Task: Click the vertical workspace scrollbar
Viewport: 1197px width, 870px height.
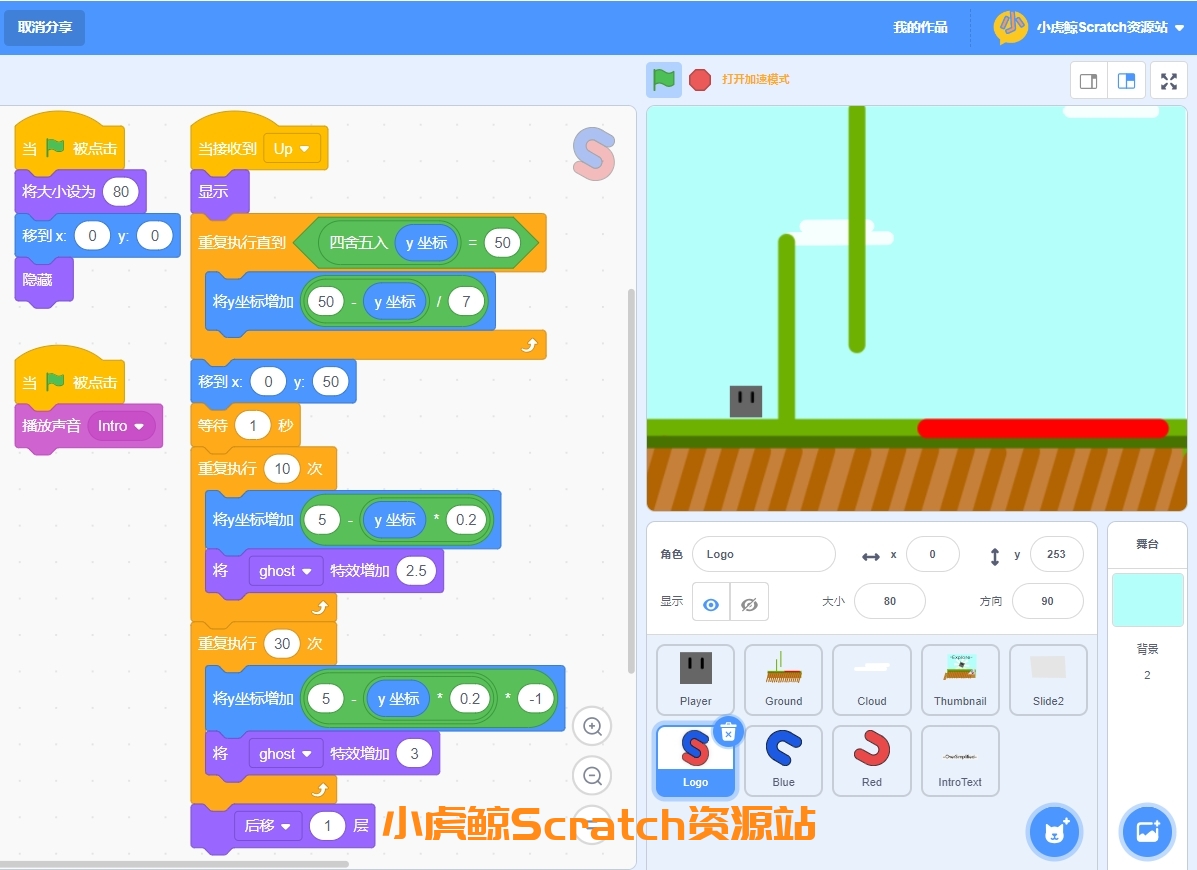Action: pos(631,481)
